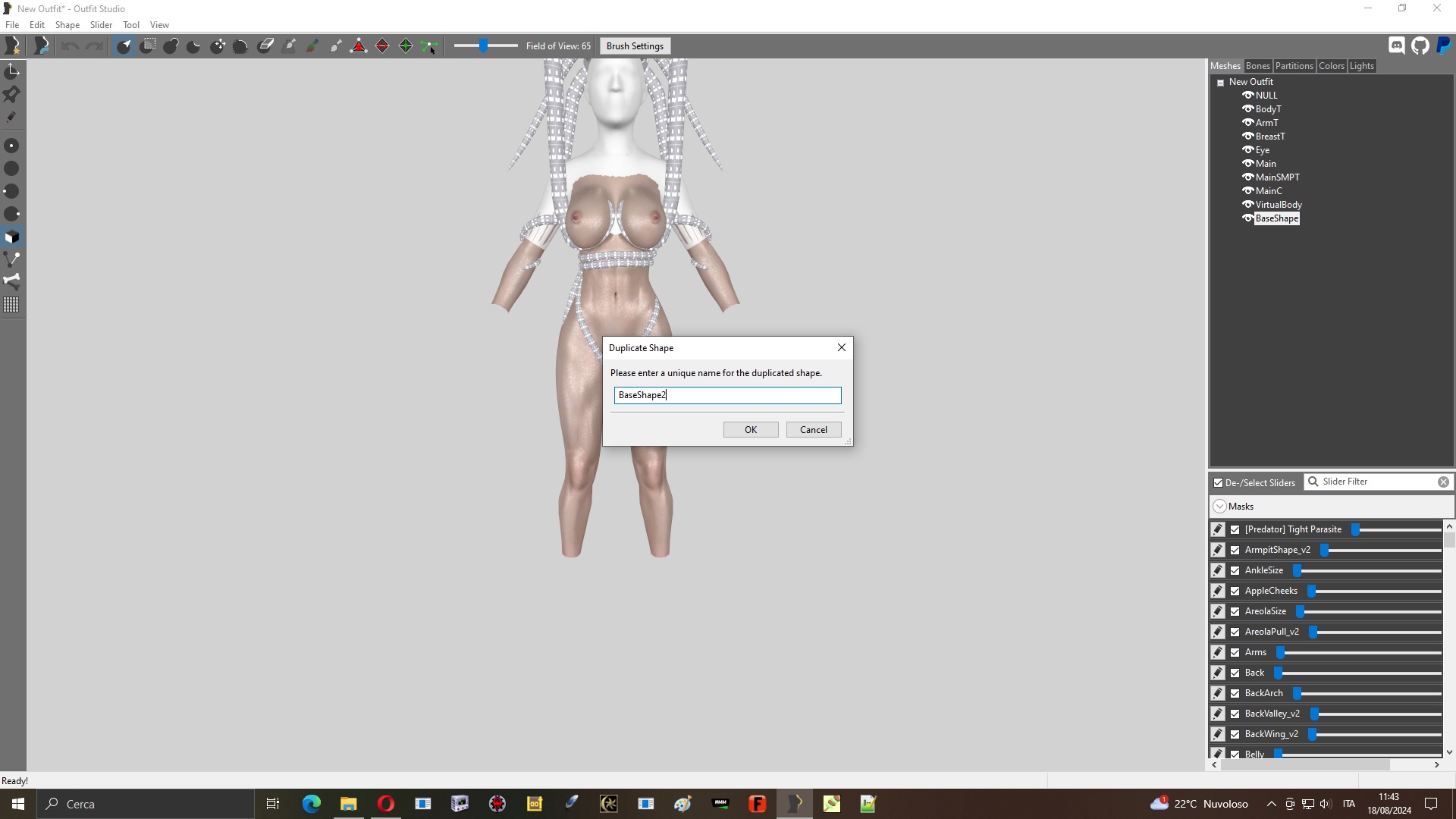Cancel the Duplicate Shape dialog
This screenshot has width=1456, height=819.
(x=814, y=430)
